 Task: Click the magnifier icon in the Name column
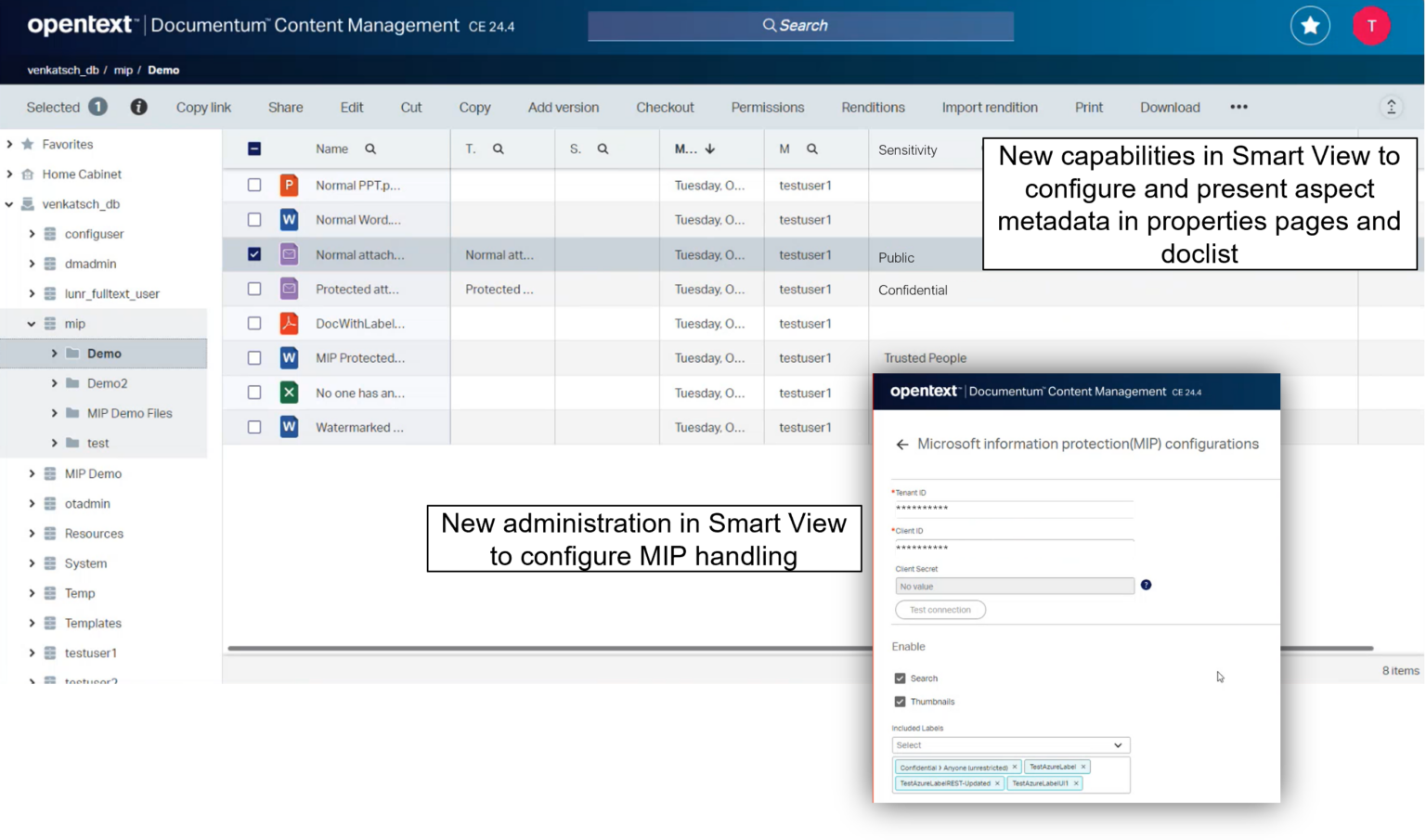[370, 149]
